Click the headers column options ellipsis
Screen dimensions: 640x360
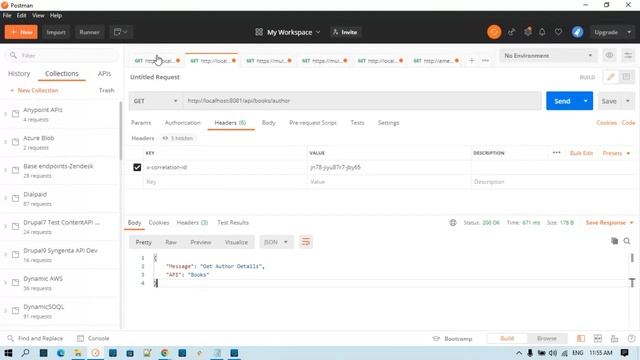[556, 153]
